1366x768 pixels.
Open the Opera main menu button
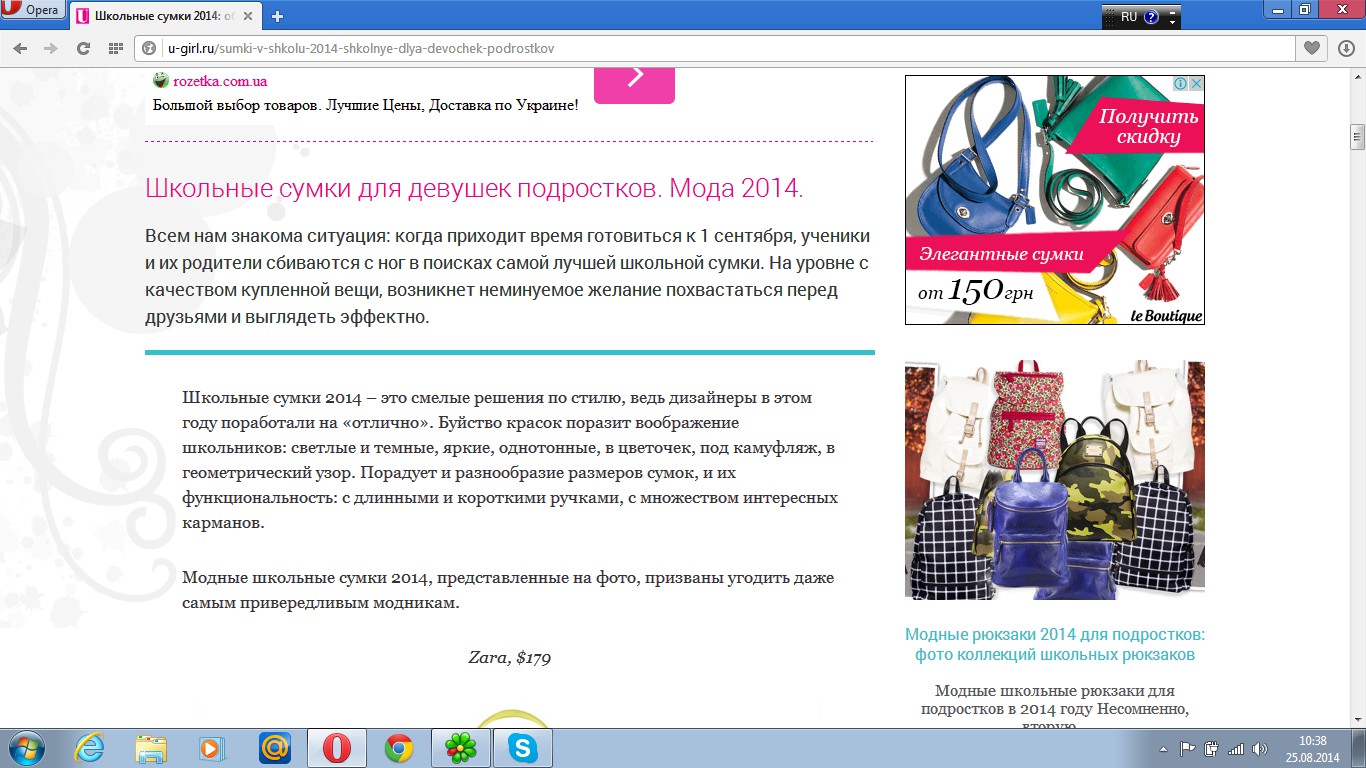pyautogui.click(x=32, y=11)
